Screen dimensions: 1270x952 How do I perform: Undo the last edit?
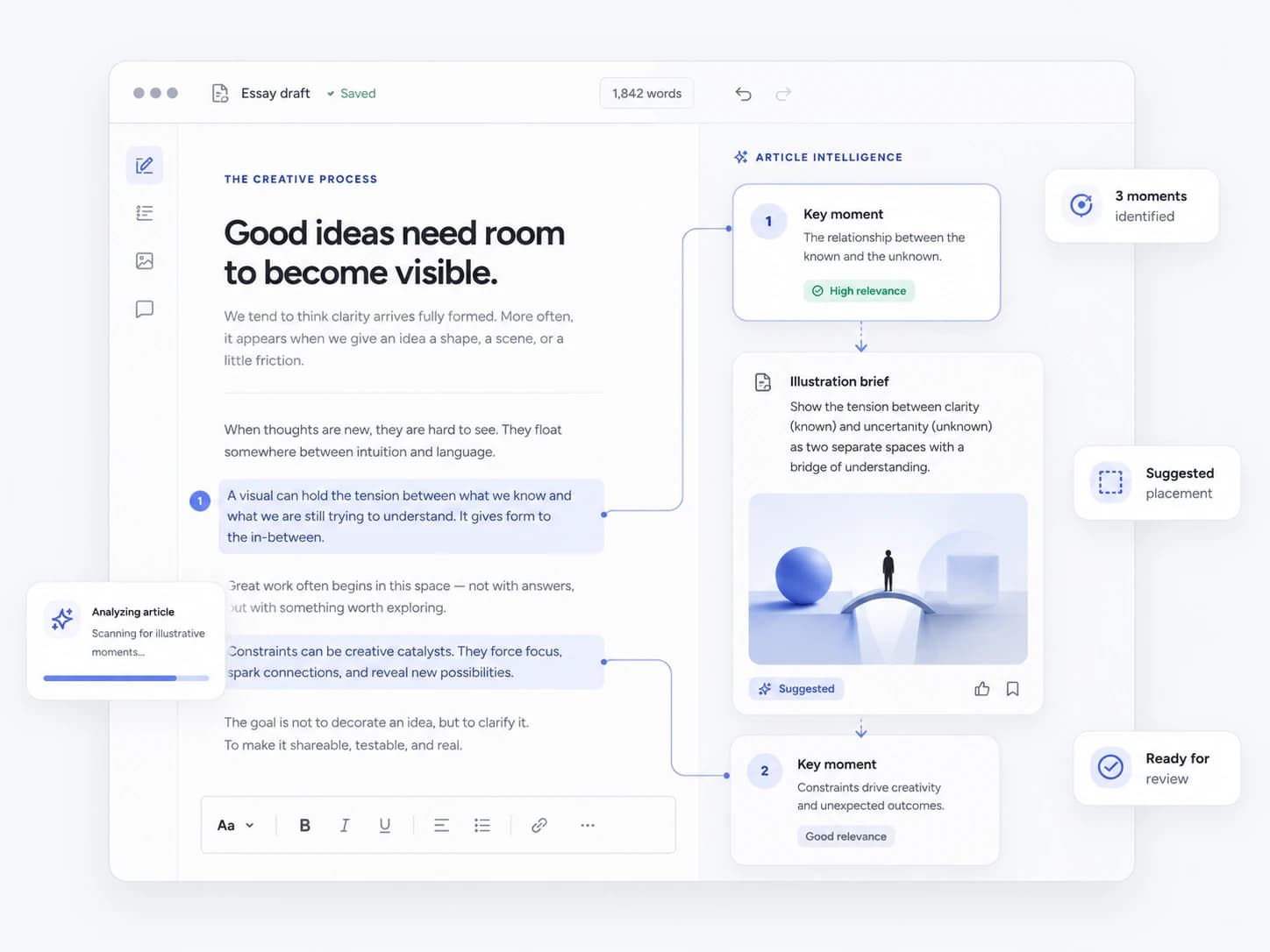click(744, 94)
